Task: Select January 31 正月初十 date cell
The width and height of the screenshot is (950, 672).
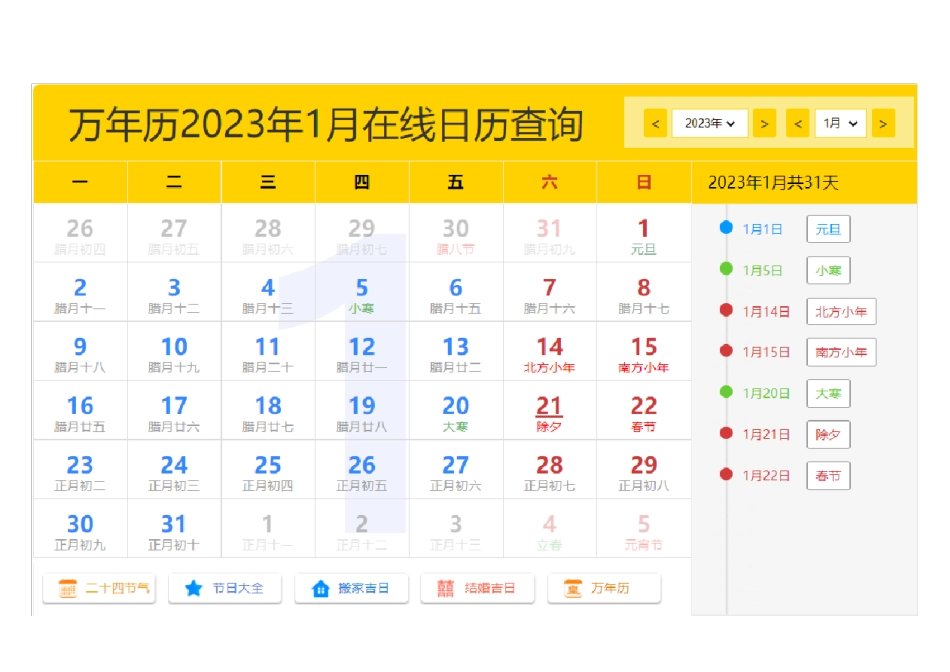Action: click(x=174, y=529)
